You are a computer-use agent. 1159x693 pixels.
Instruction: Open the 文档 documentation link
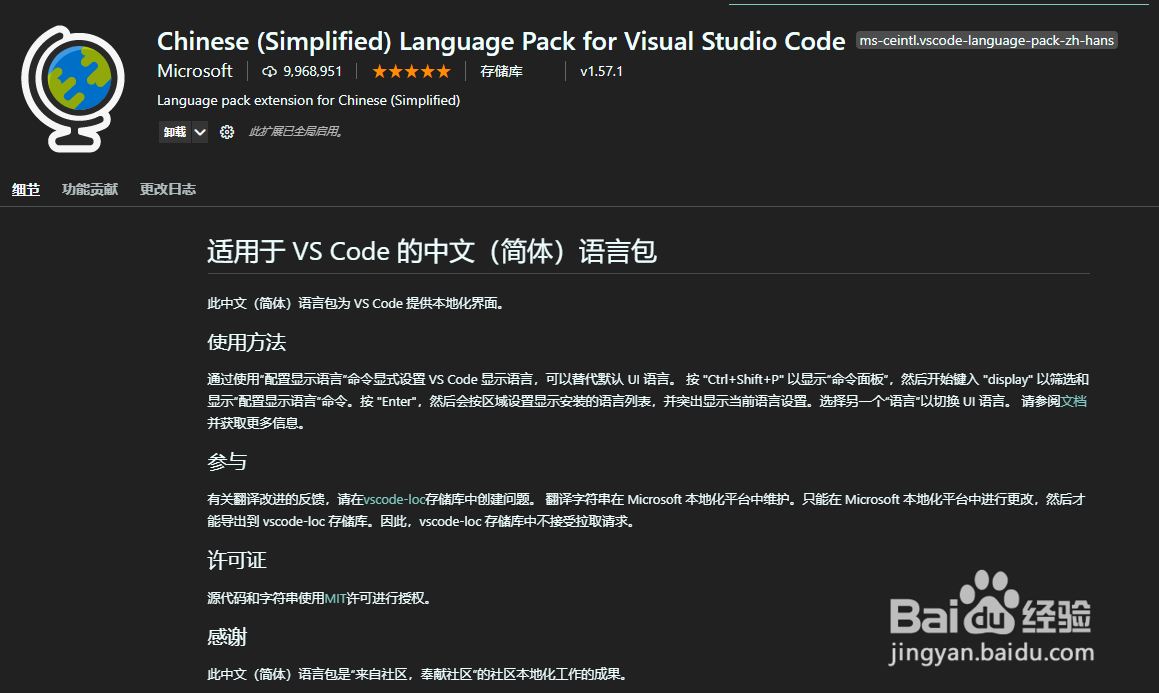pyautogui.click(x=1074, y=401)
